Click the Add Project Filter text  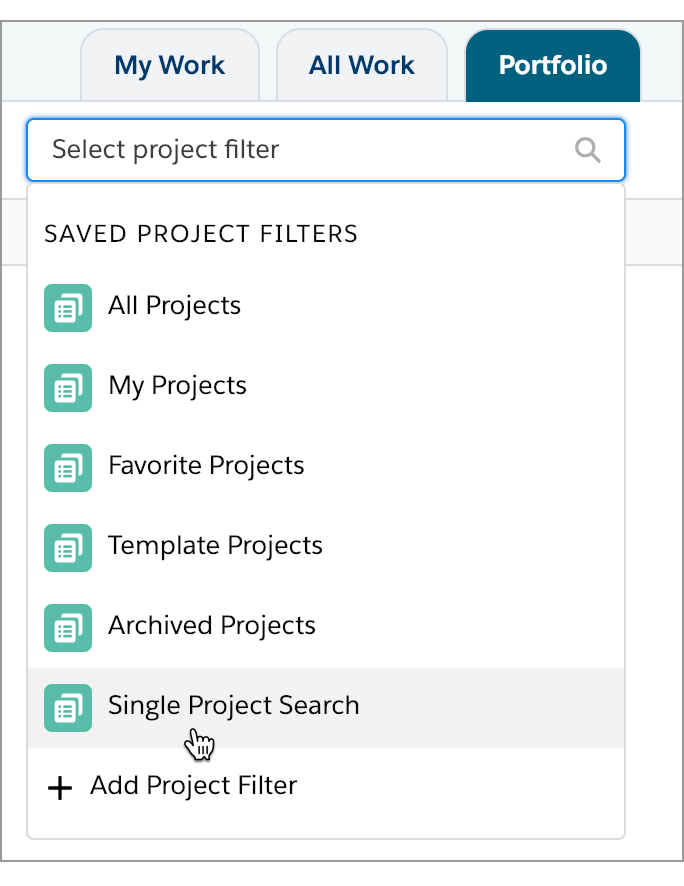(x=194, y=786)
